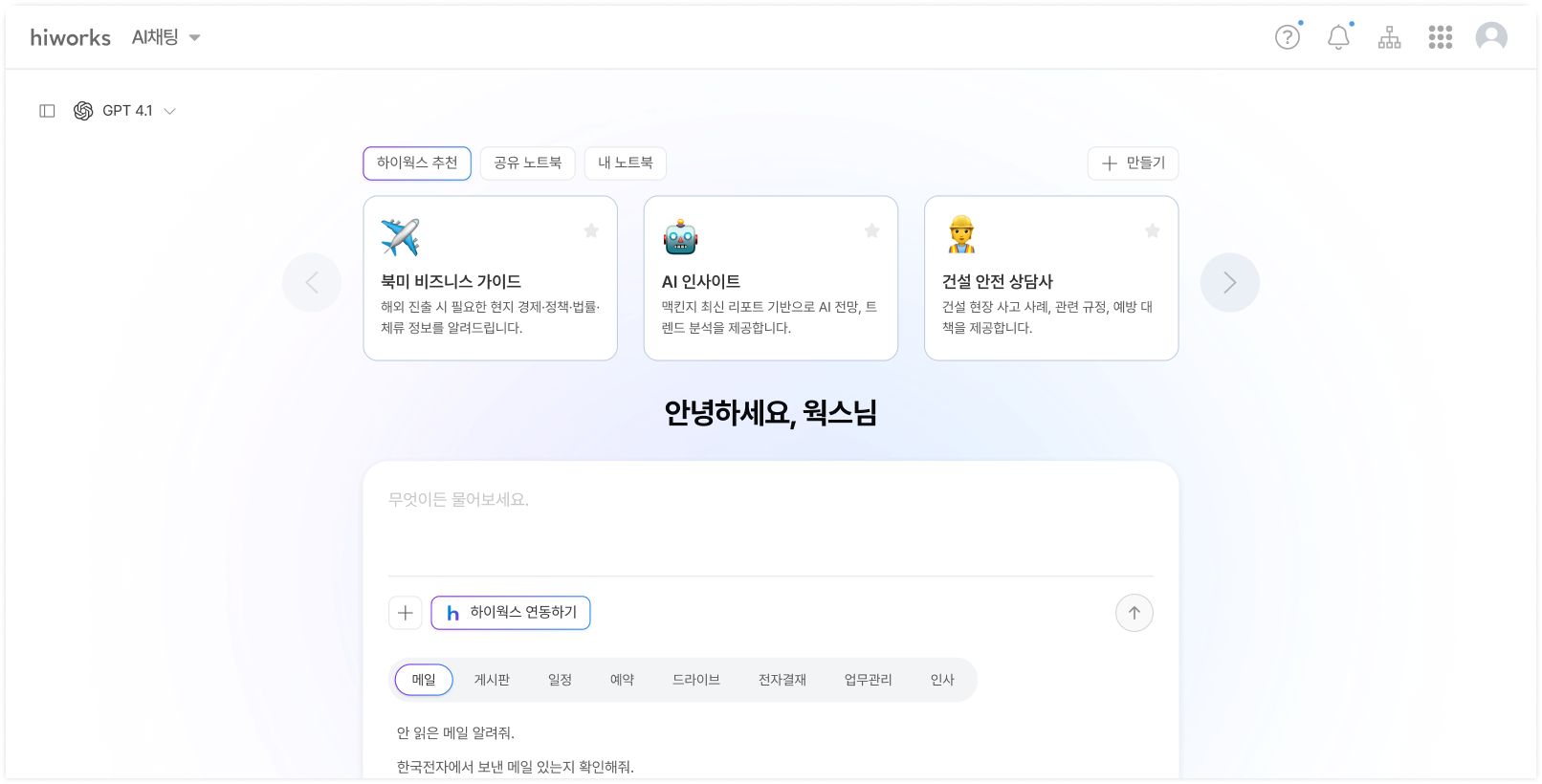Select the 드라이브 category
This screenshot has height=784, width=1542.
pos(696,680)
